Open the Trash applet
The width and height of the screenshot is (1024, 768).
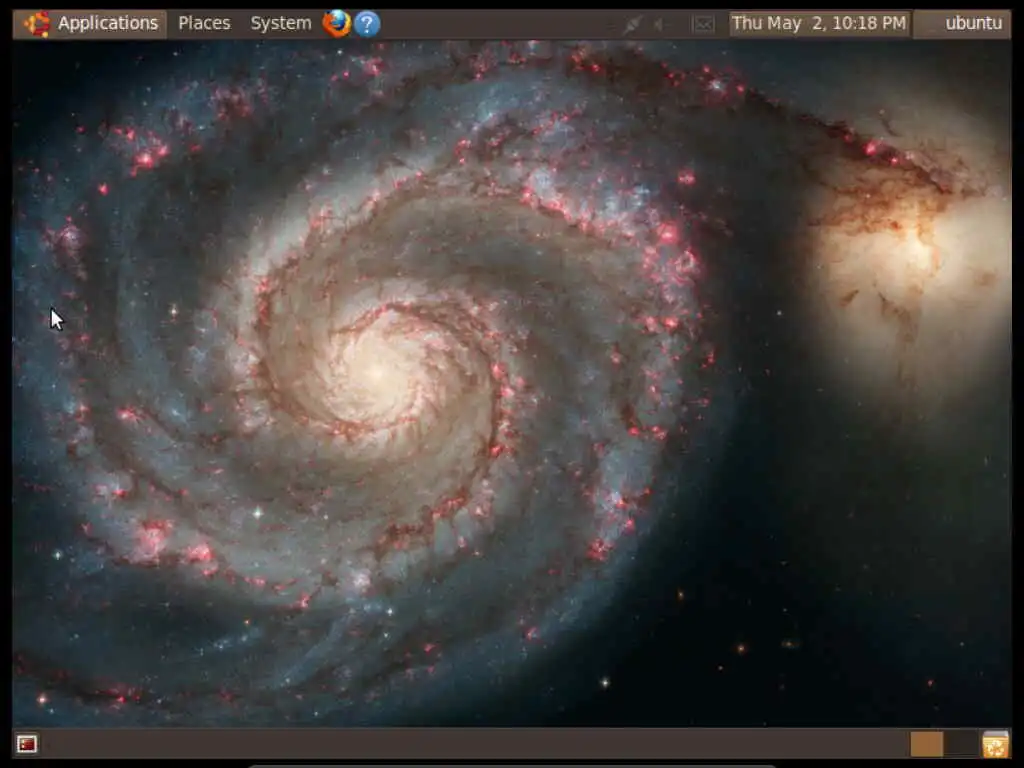[995, 744]
